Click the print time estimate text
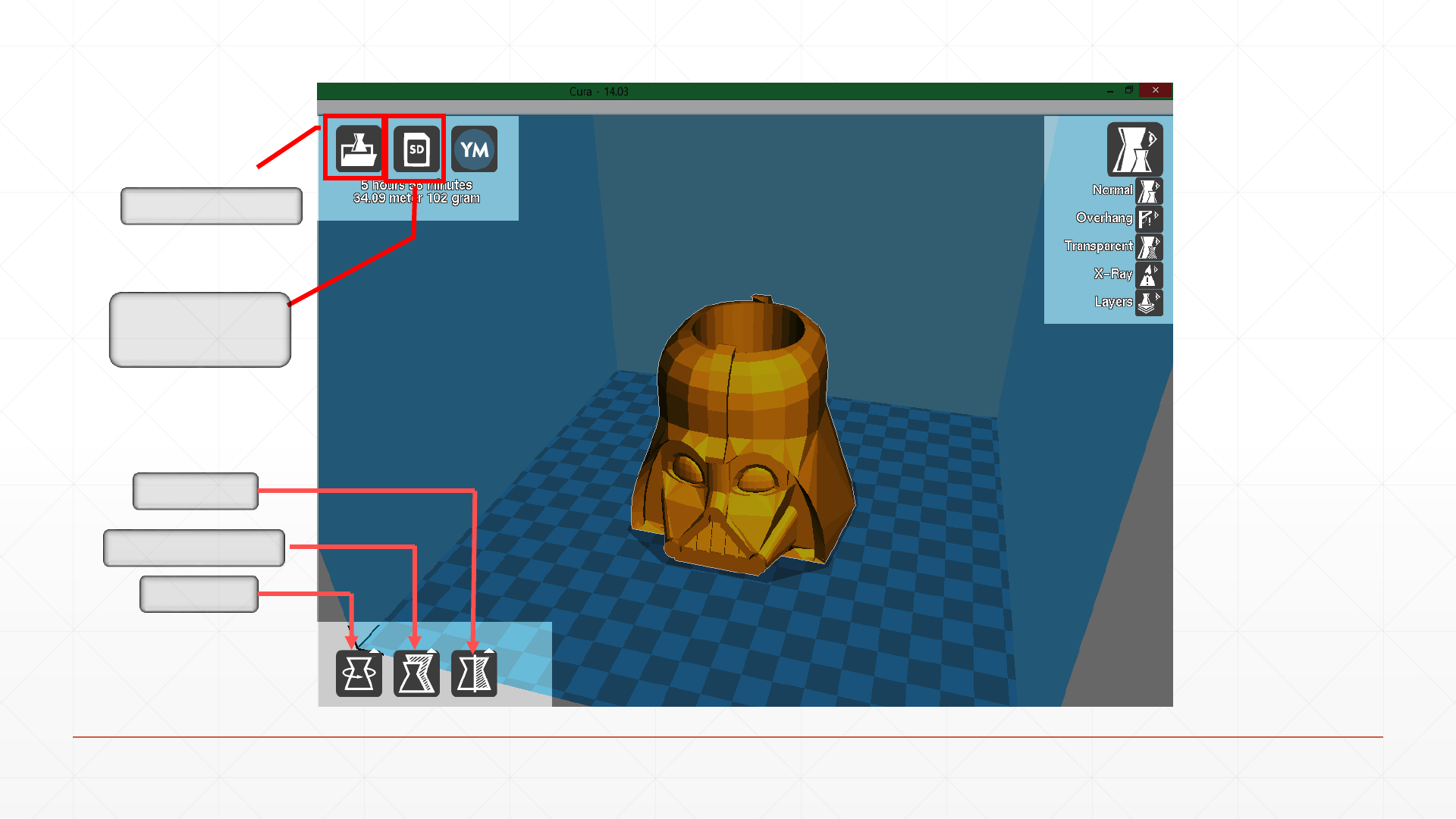The image size is (1456, 819). pos(416,185)
